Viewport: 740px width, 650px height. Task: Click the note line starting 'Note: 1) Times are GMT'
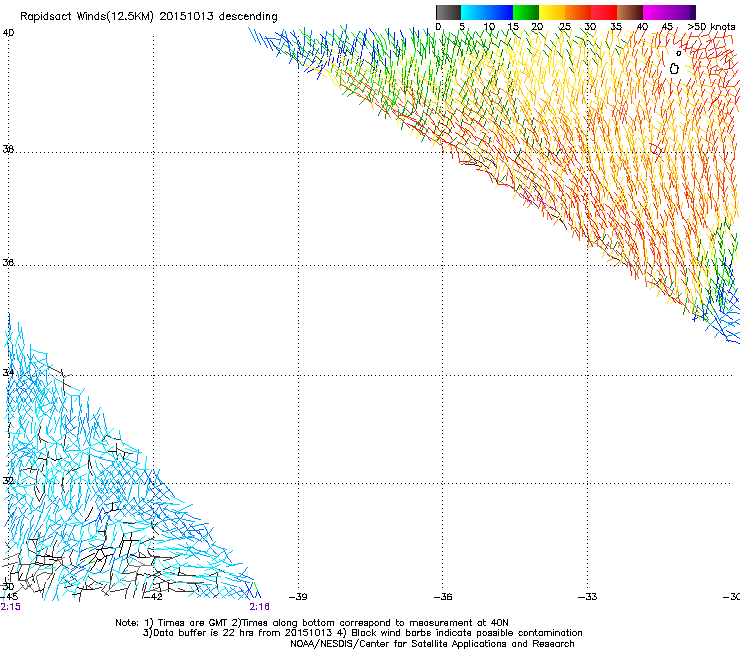pyautogui.click(x=312, y=623)
